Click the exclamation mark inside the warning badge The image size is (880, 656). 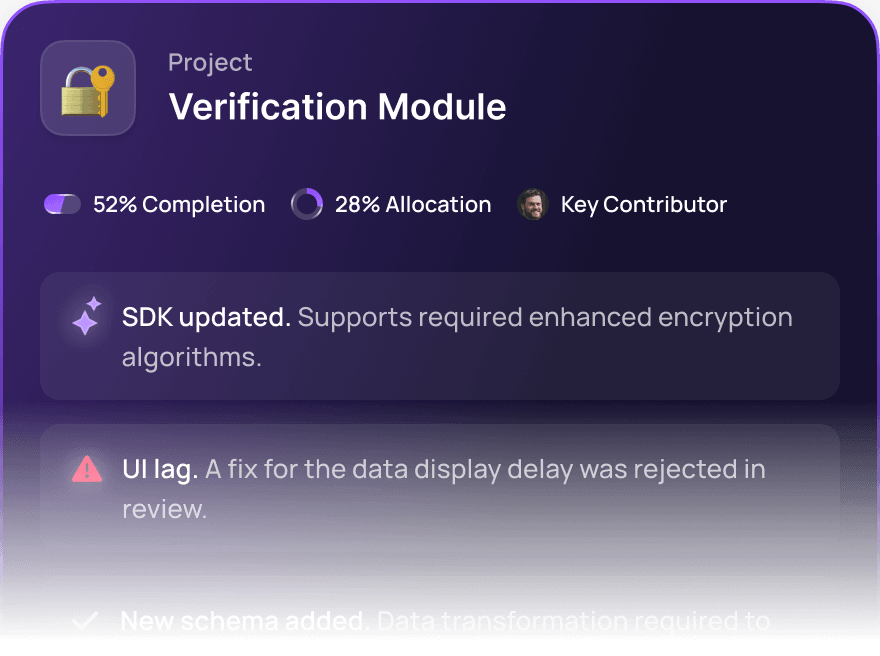coord(87,470)
